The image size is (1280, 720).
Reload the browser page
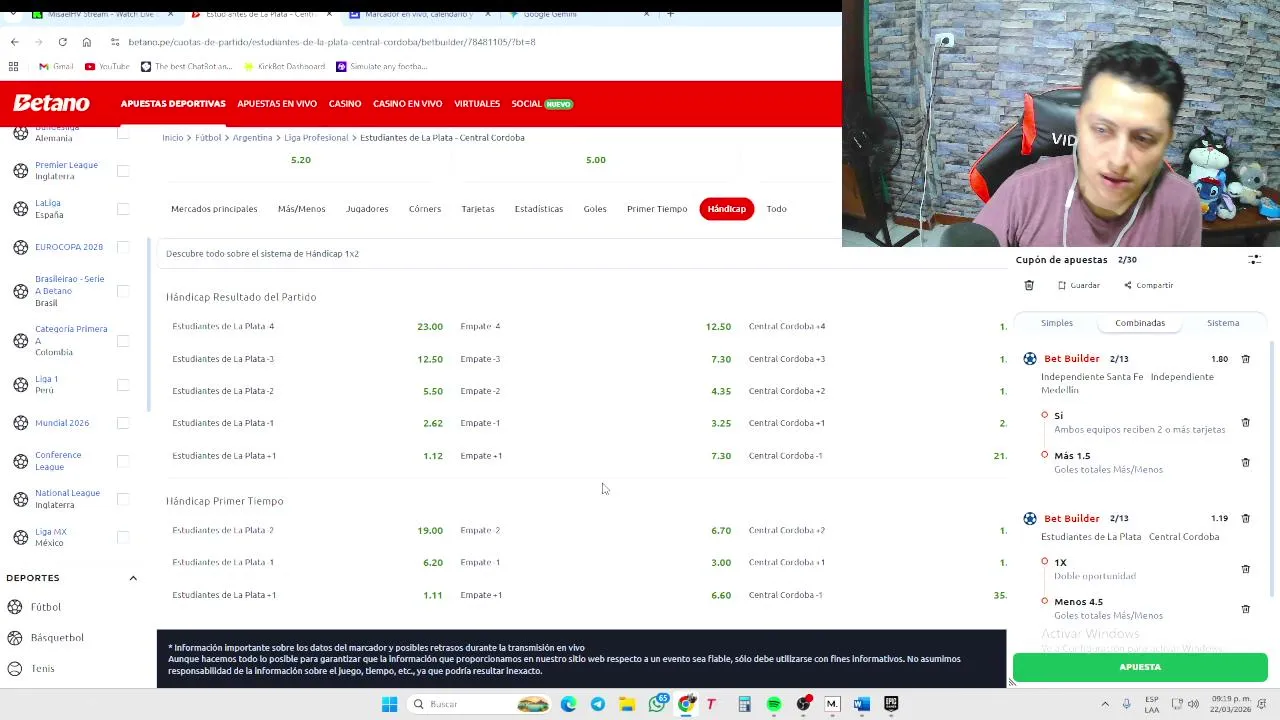[x=62, y=42]
